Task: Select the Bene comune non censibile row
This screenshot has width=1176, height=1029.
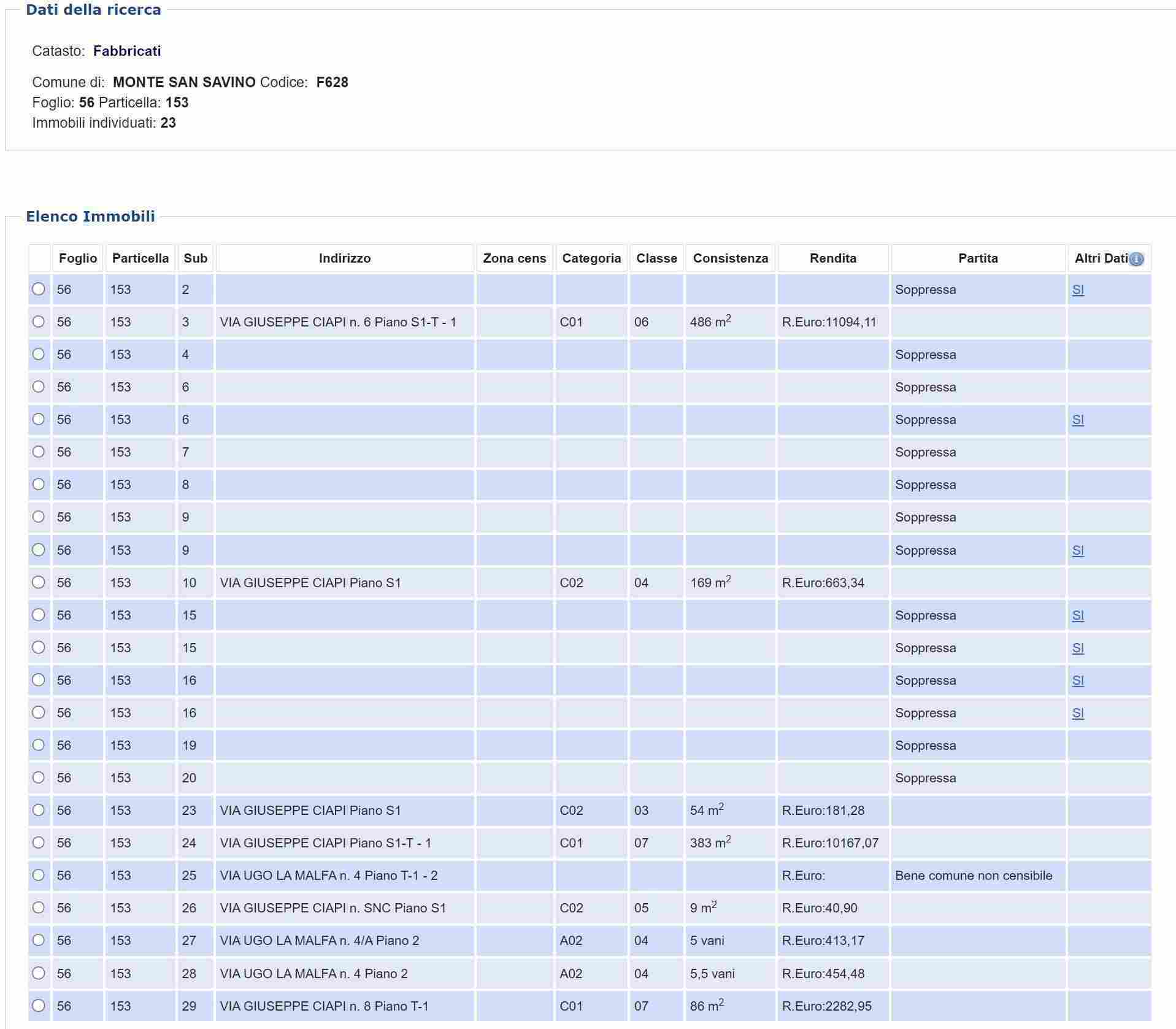Action: pyautogui.click(x=39, y=875)
